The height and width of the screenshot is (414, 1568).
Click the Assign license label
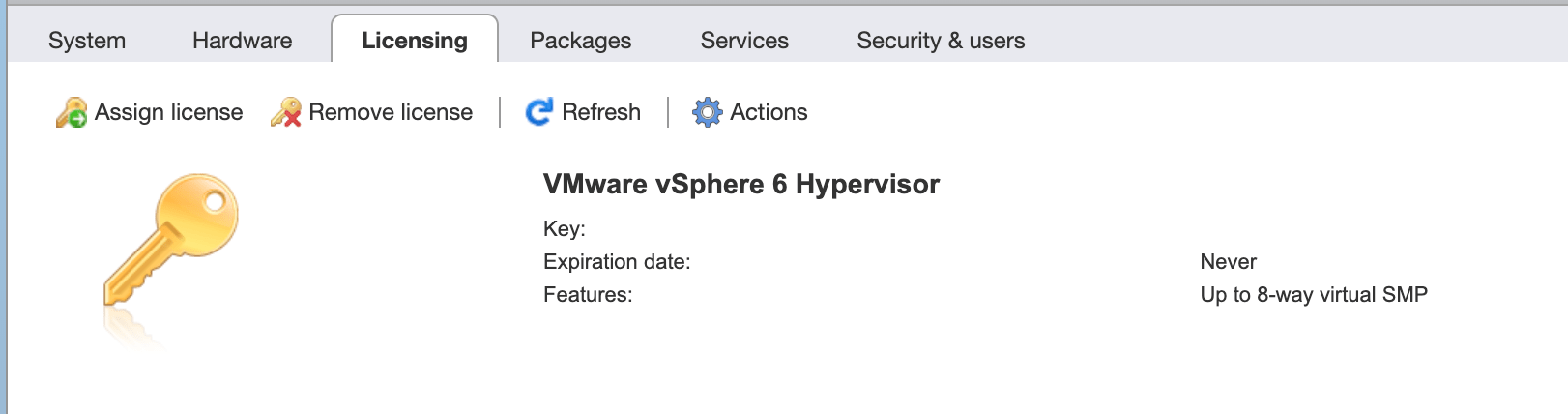pyautogui.click(x=168, y=112)
